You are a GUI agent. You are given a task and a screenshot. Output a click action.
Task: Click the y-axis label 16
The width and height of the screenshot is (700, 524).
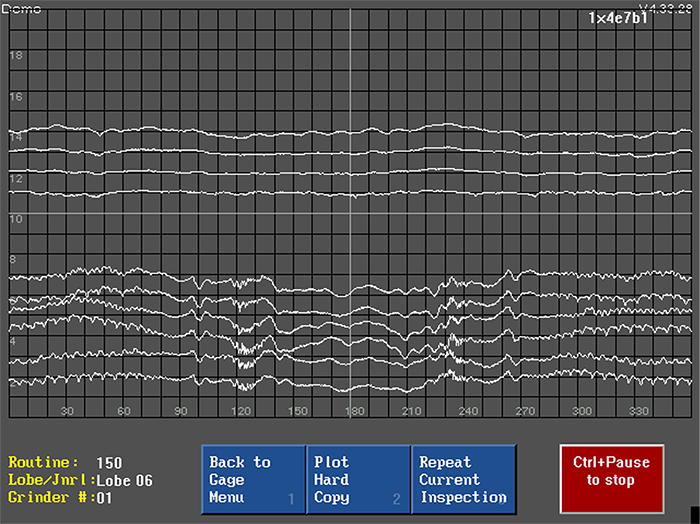click(x=16, y=96)
